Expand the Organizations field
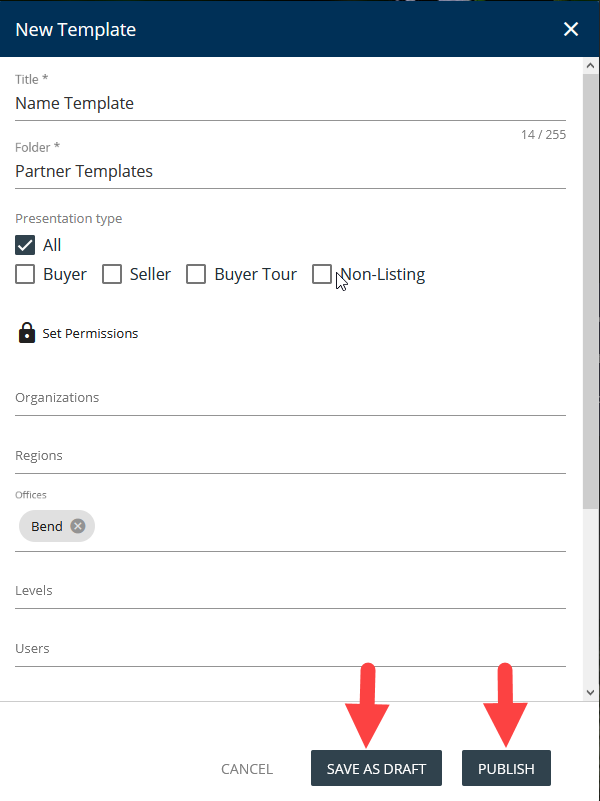 pos(290,398)
